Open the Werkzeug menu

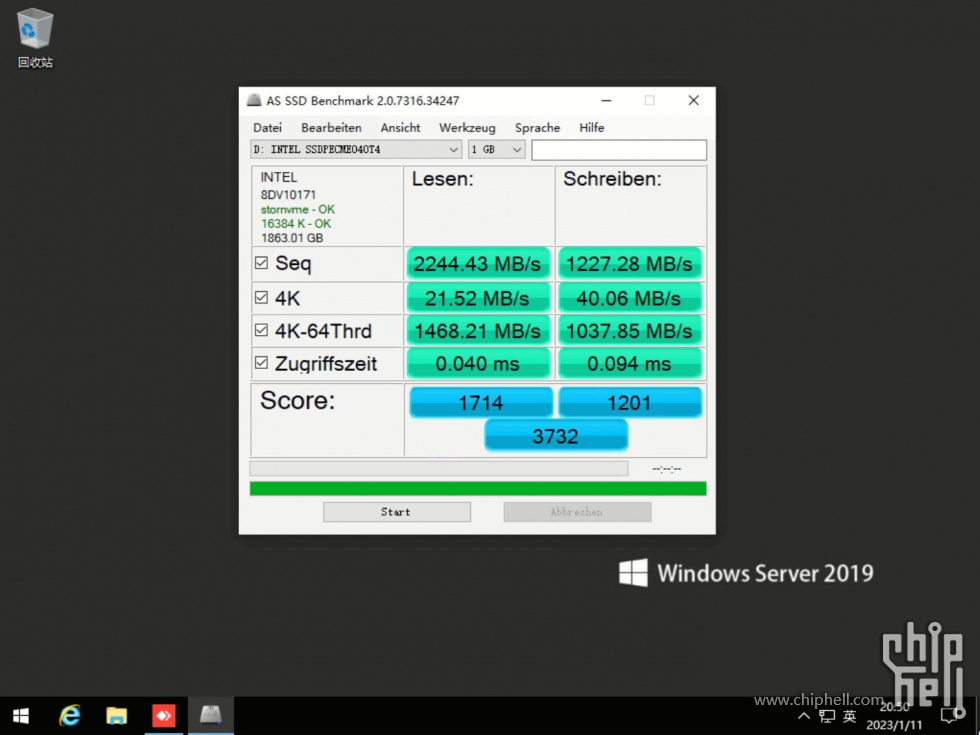[467, 128]
